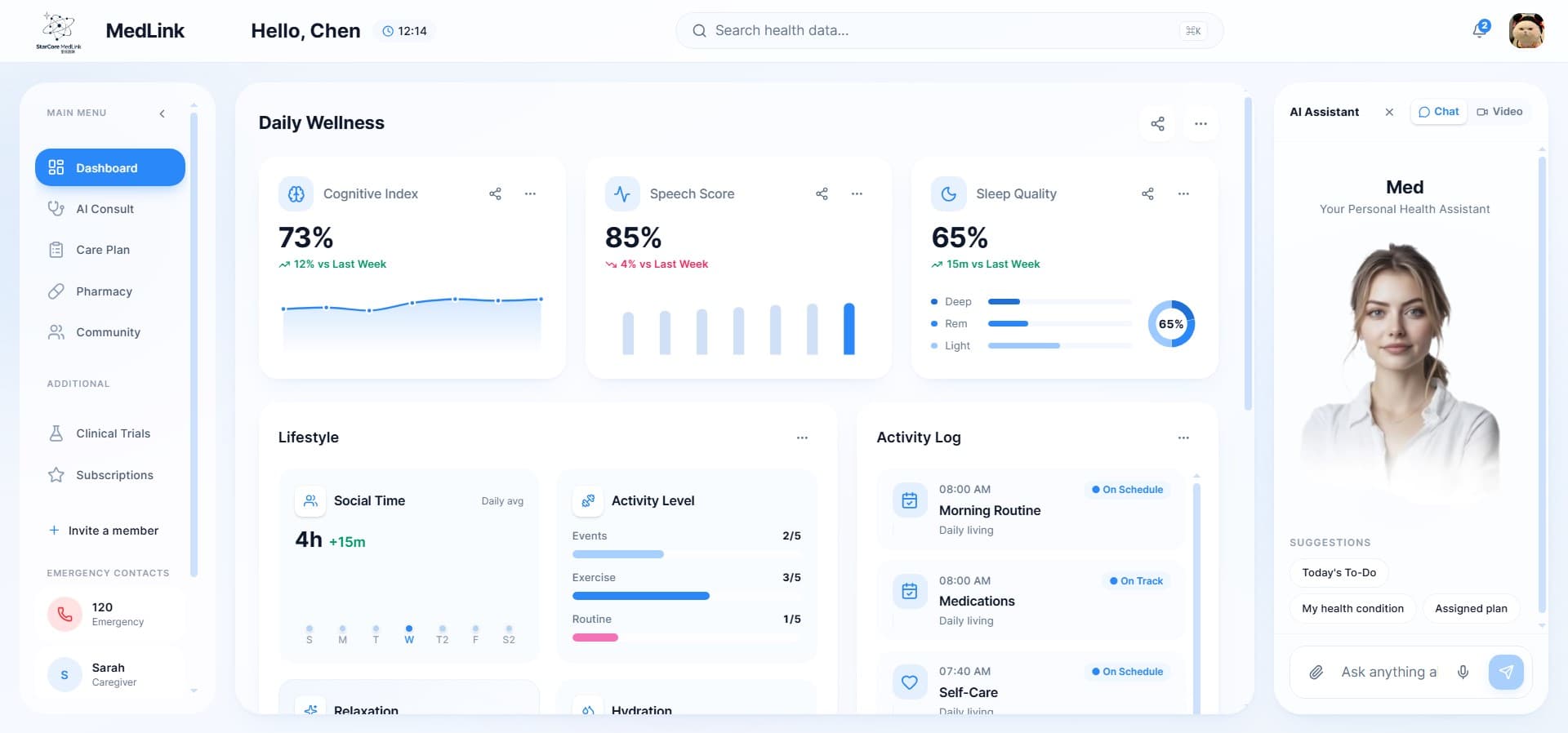The width and height of the screenshot is (1568, 733).
Task: Click the Rem sleep progress bar
Action: (x=1060, y=324)
